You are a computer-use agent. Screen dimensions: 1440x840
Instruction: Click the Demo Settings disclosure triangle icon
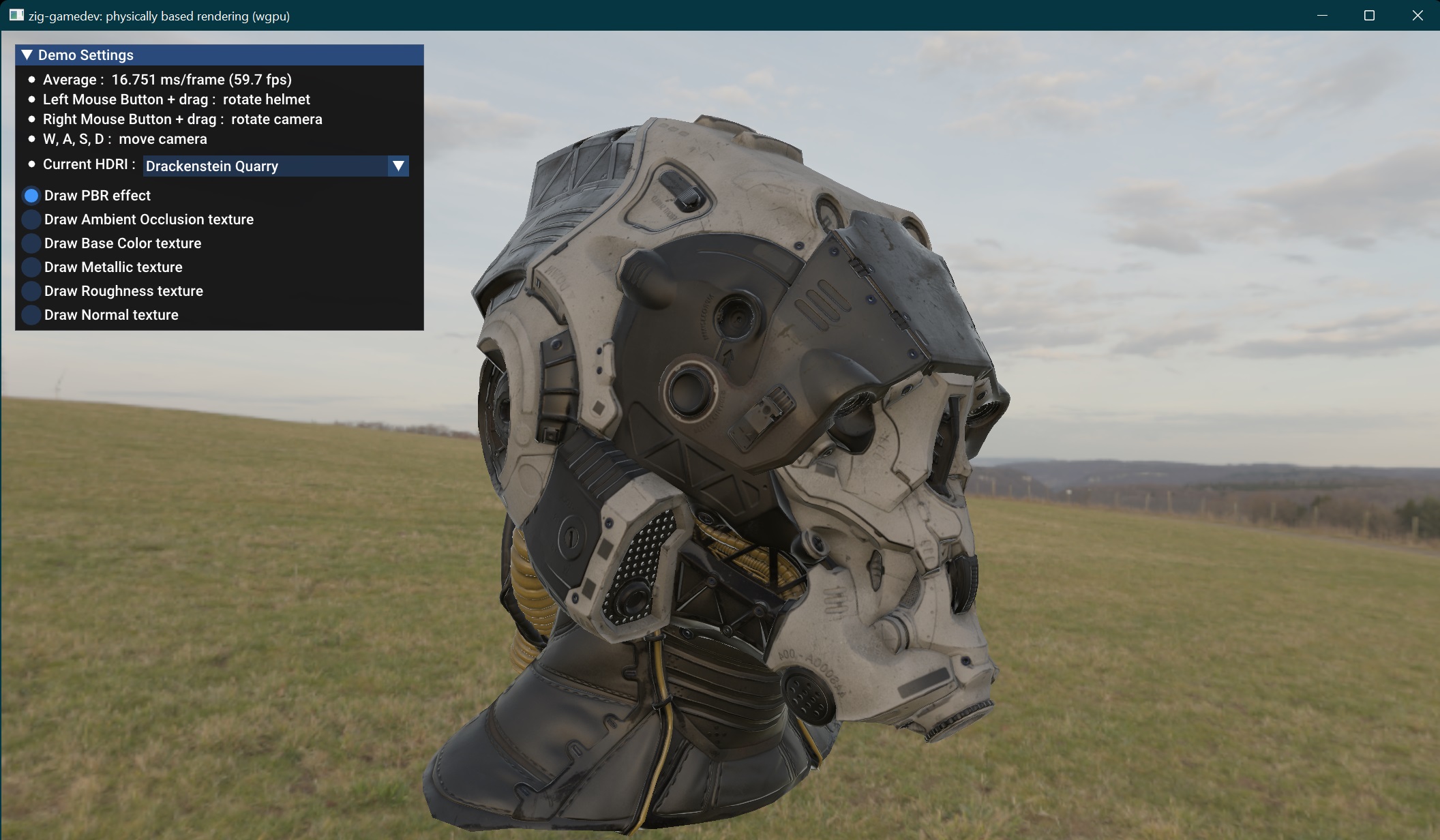click(x=28, y=55)
